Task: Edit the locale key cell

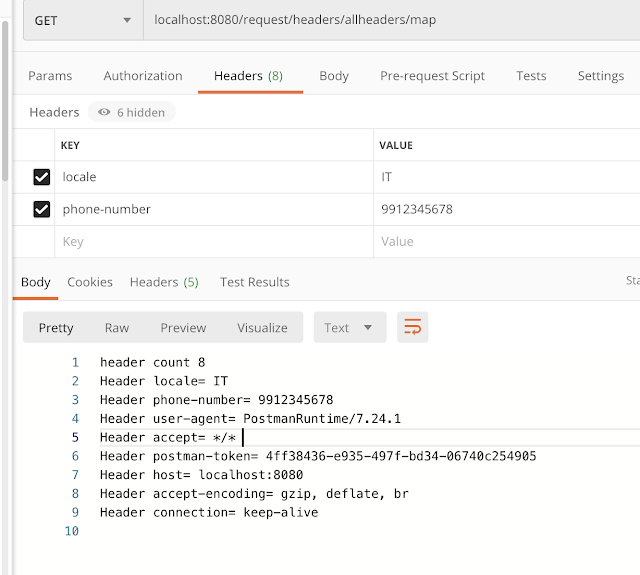Action: pos(214,177)
